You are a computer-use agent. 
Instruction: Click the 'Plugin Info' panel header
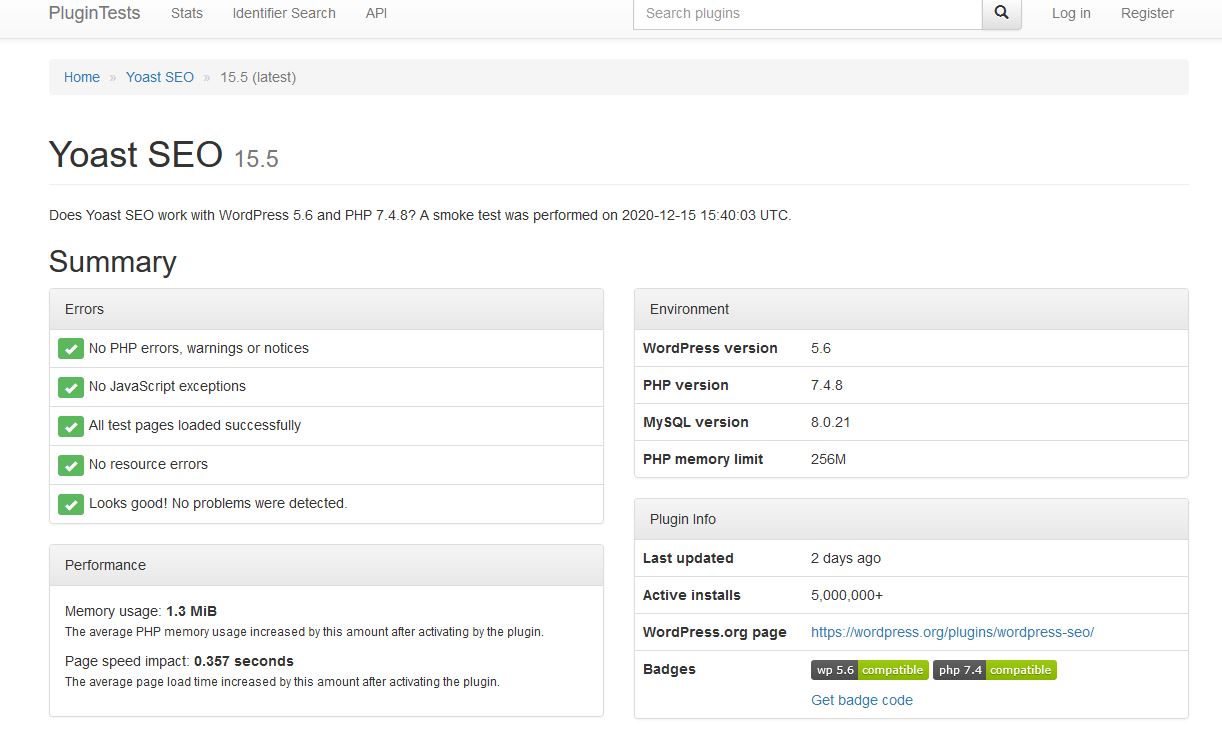pos(911,519)
